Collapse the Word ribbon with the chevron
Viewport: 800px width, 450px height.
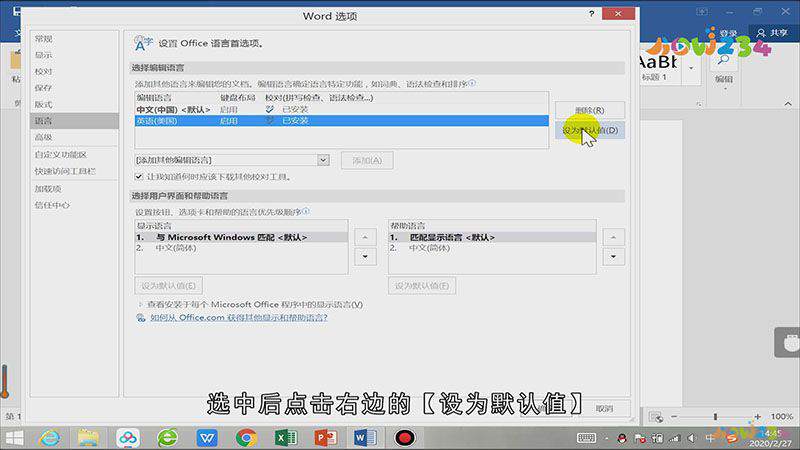coord(788,104)
